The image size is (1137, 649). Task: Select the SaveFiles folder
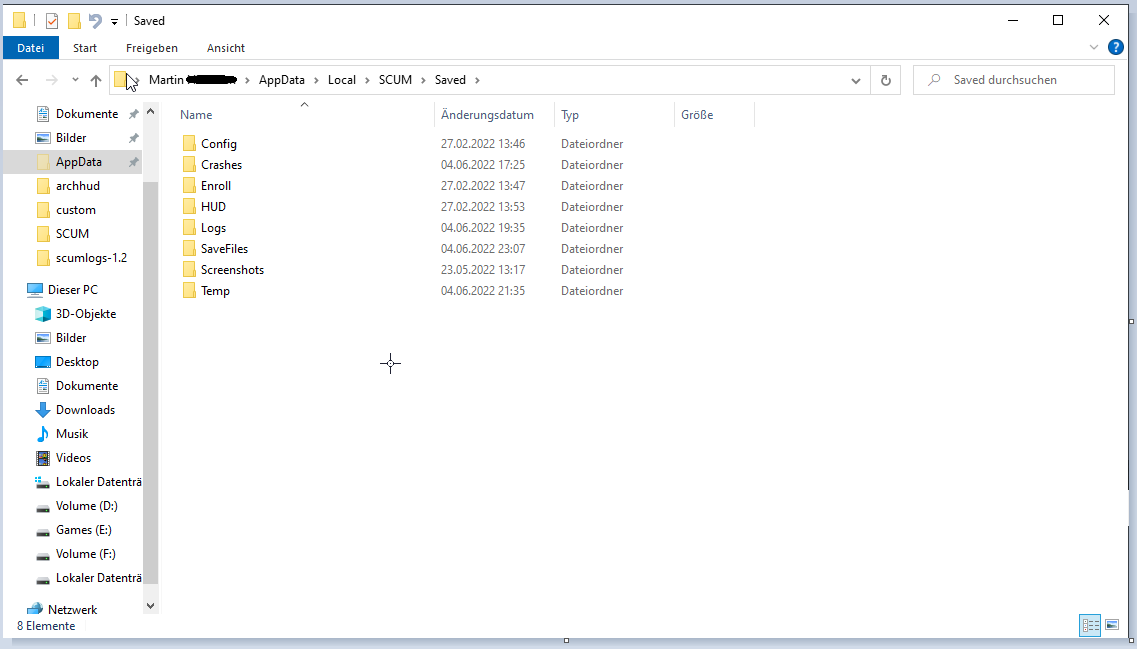224,249
